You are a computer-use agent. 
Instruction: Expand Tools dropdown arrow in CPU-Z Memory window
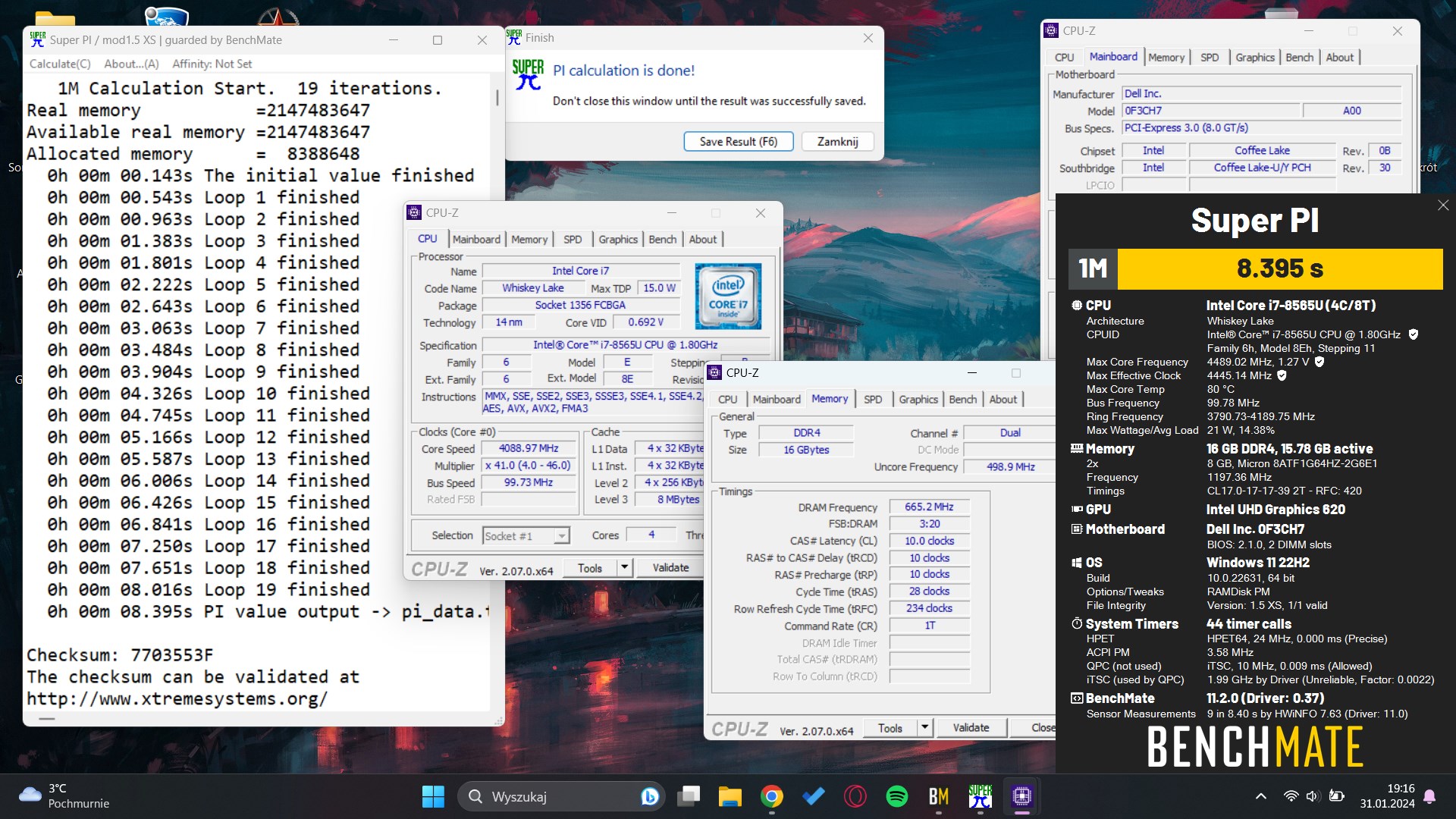pos(924,727)
